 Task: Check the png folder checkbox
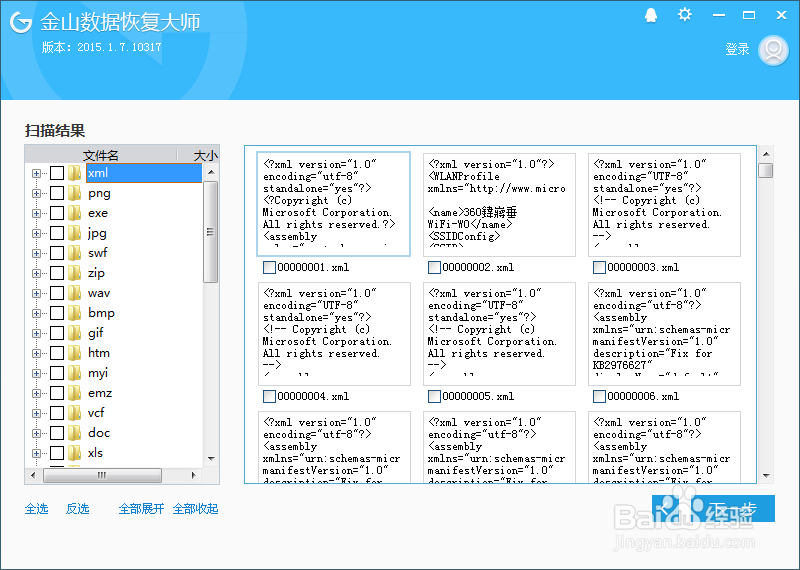coord(57,193)
